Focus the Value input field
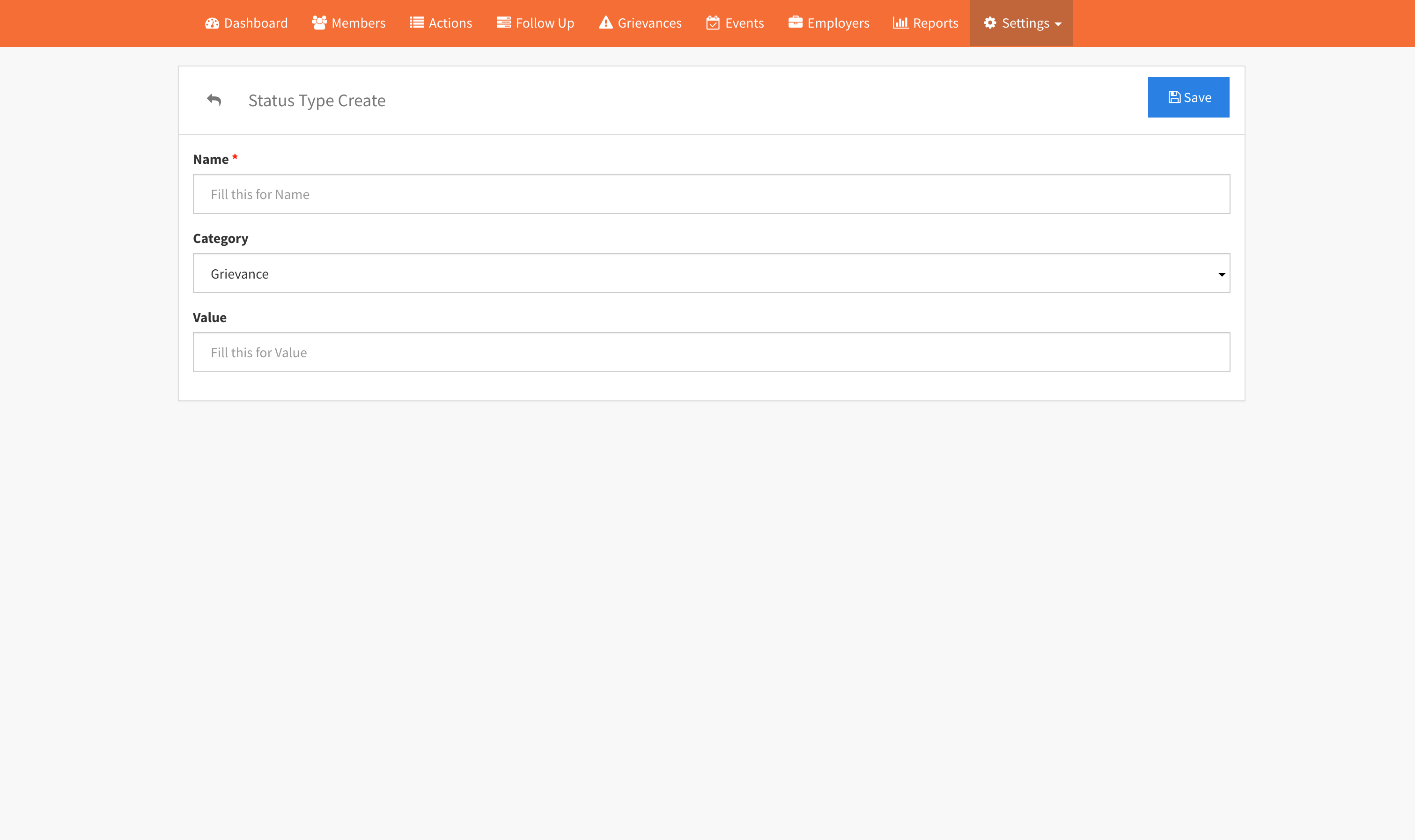The height and width of the screenshot is (840, 1415). pos(711,352)
